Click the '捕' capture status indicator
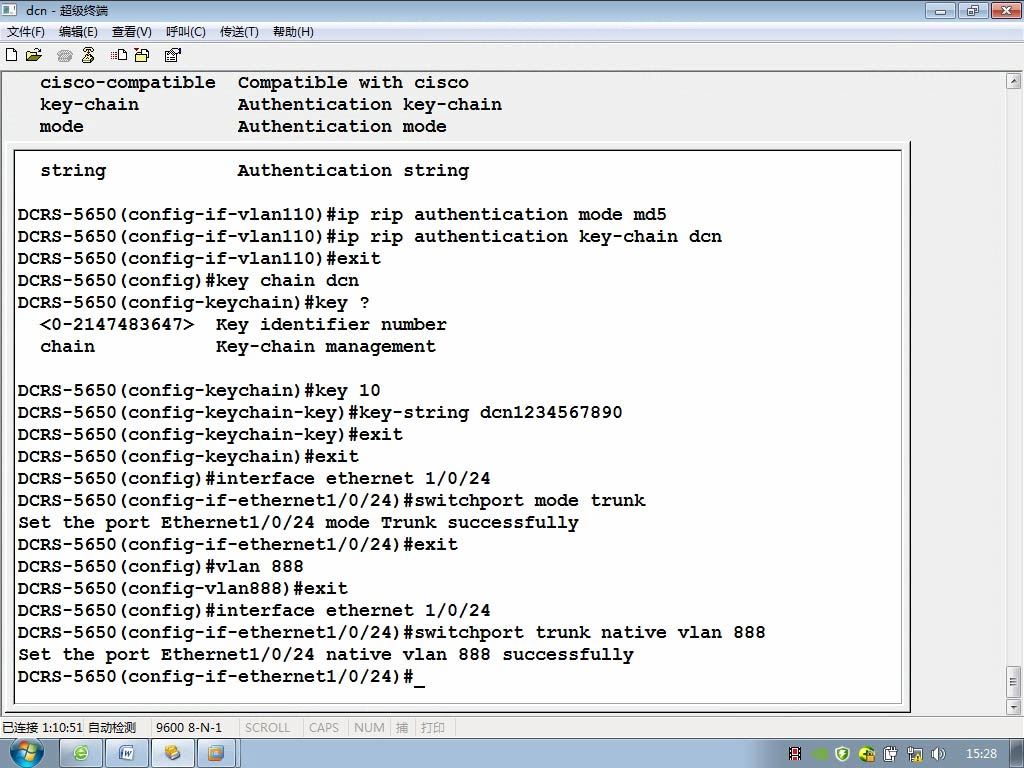1024x768 pixels. point(402,728)
